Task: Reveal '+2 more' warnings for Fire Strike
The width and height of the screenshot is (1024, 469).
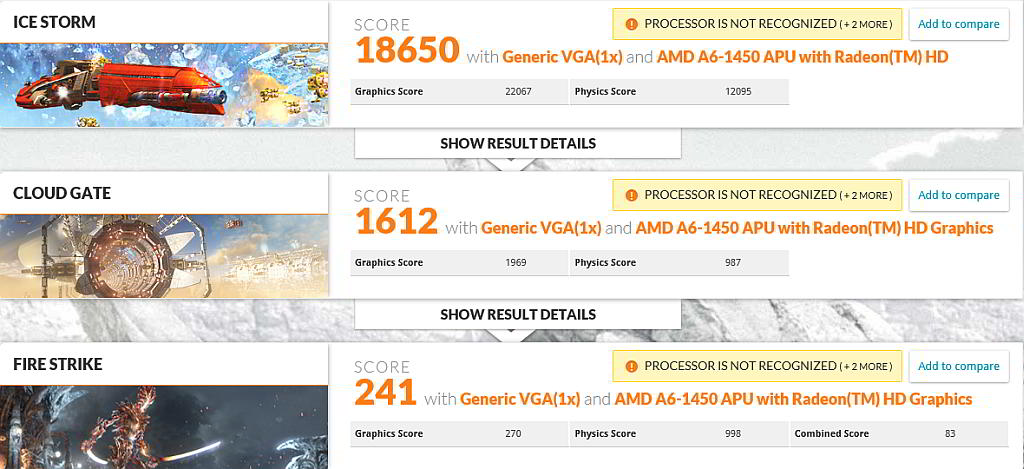Action: 866,366
